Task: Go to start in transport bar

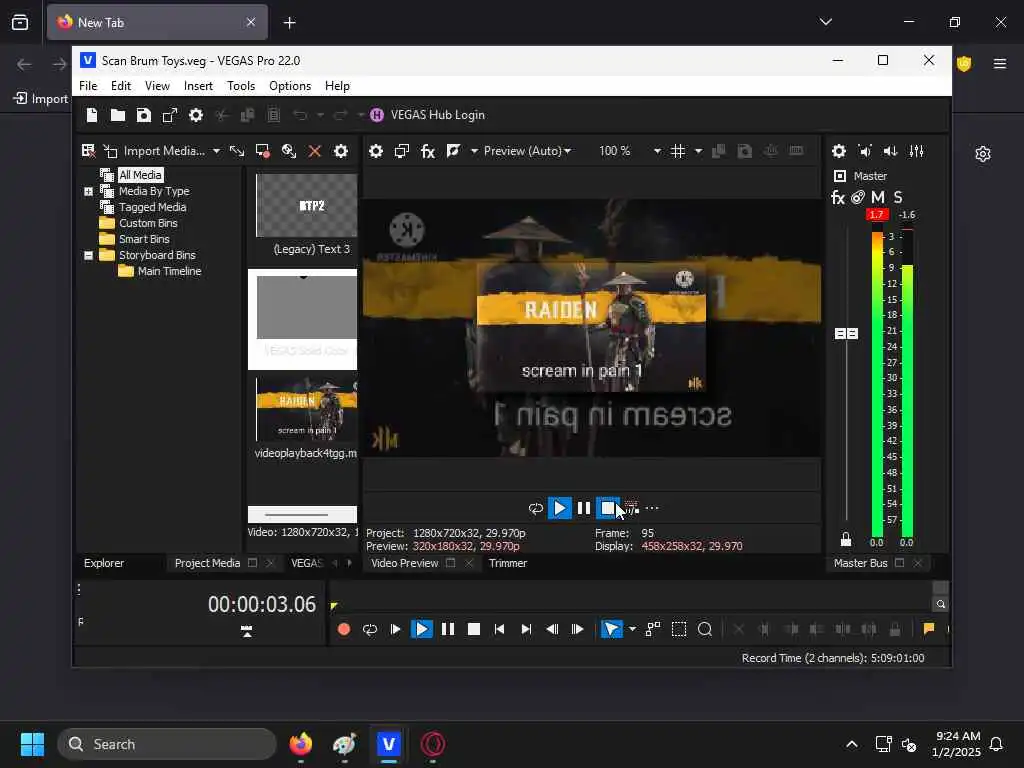Action: [x=500, y=629]
